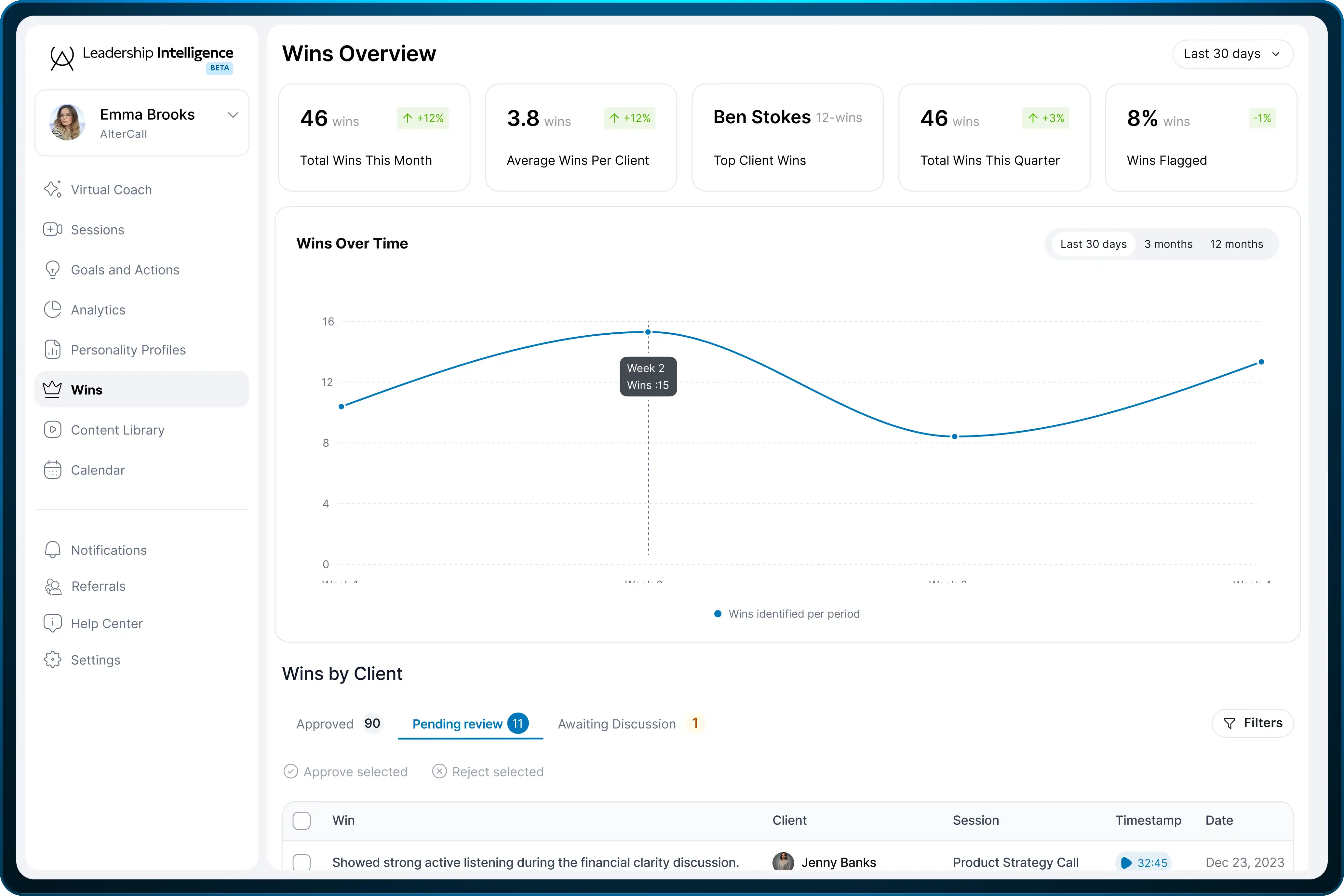Click Reject selected button
Screen dimensions: 1344x896
tap(488, 771)
